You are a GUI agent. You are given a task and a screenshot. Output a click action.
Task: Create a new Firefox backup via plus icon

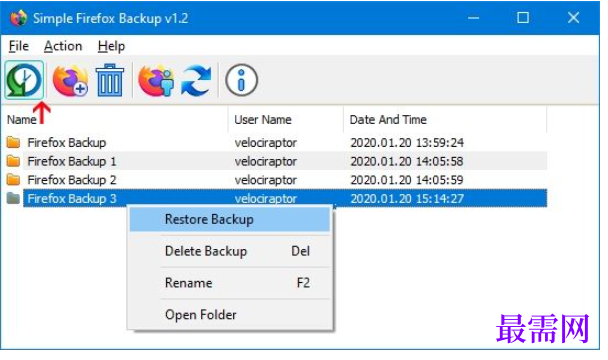pos(70,80)
